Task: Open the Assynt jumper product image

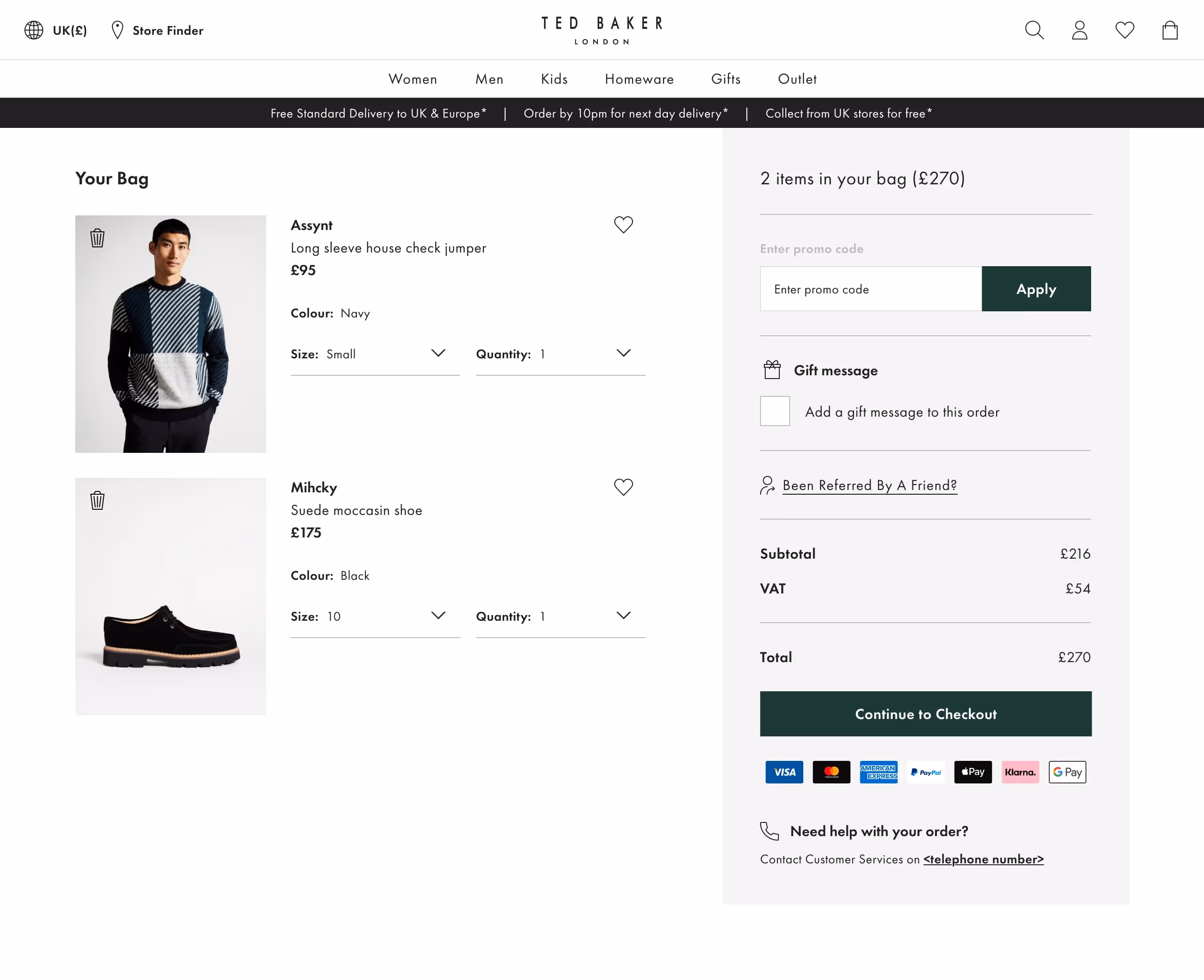Action: (x=170, y=333)
